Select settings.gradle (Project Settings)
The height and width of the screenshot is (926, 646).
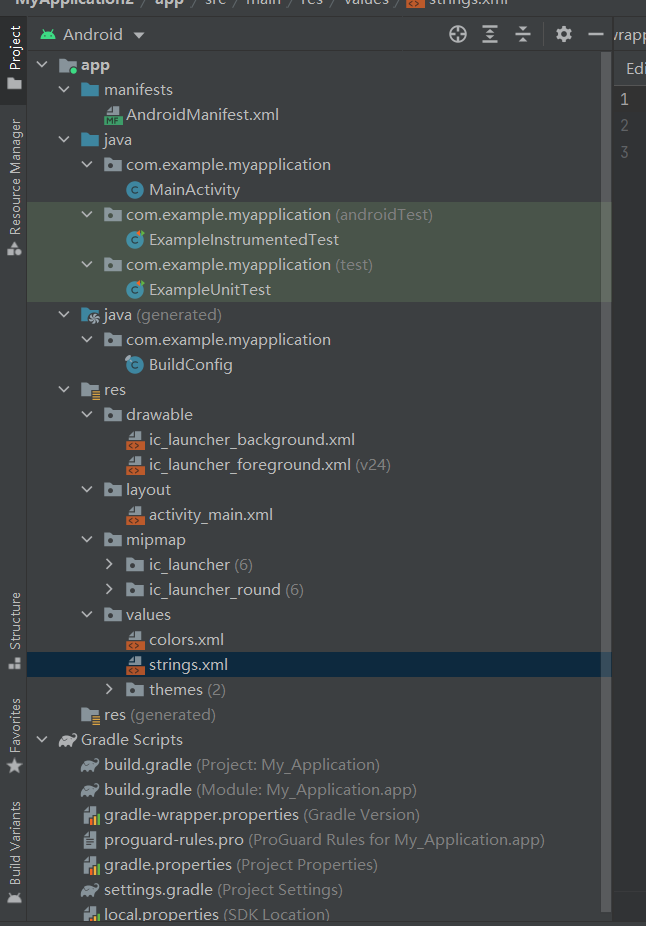223,890
